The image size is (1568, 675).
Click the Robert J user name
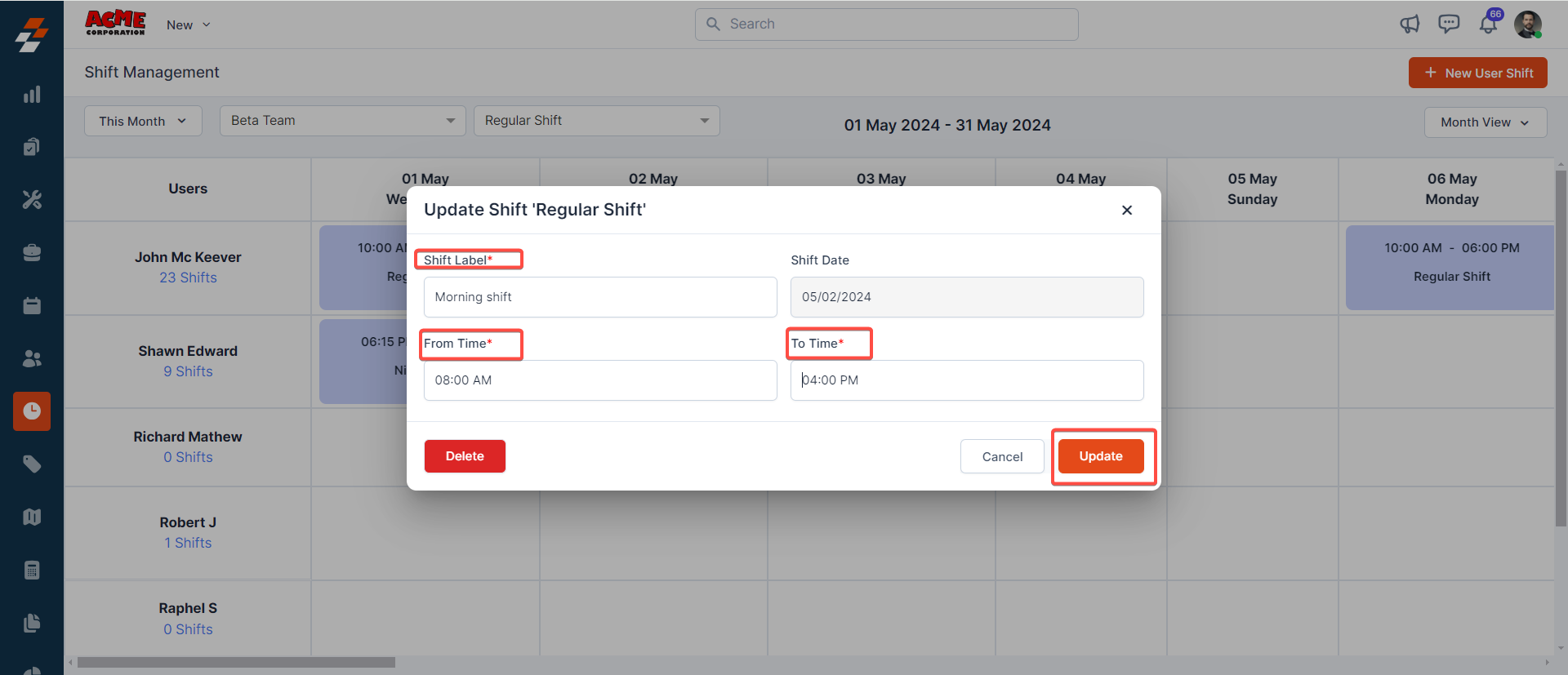188,522
